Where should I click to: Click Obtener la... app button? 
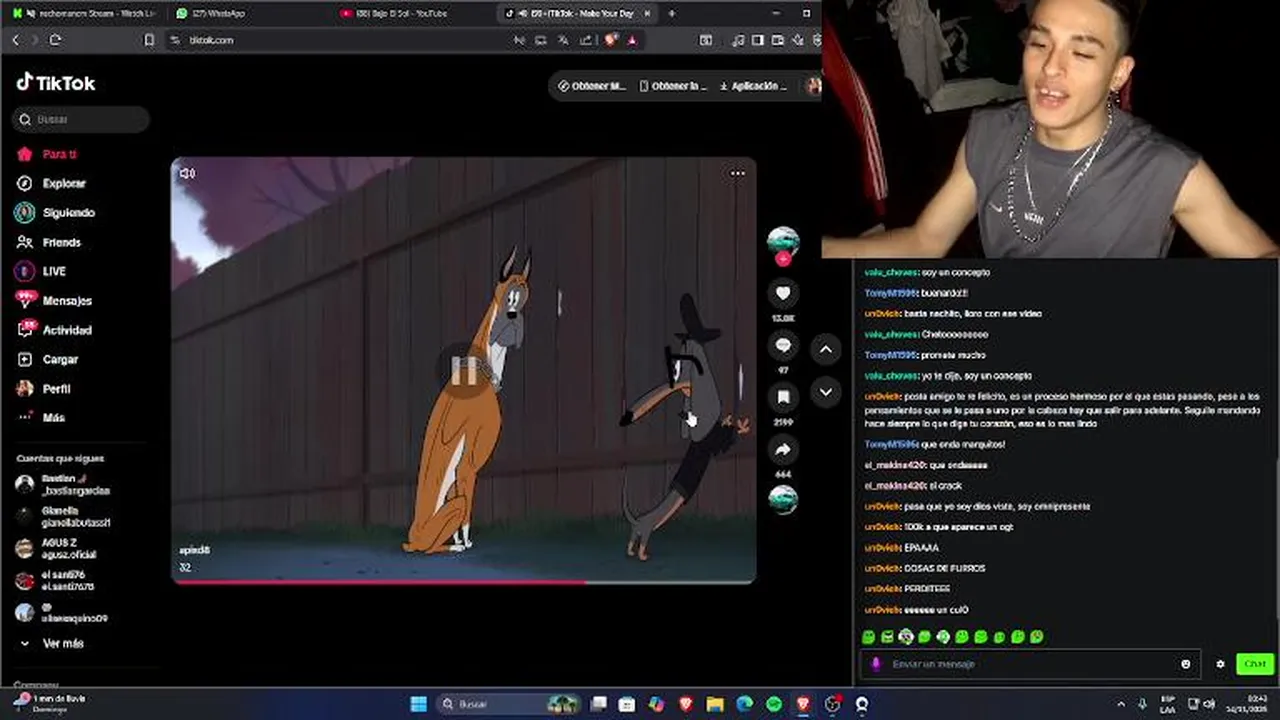coord(672,86)
